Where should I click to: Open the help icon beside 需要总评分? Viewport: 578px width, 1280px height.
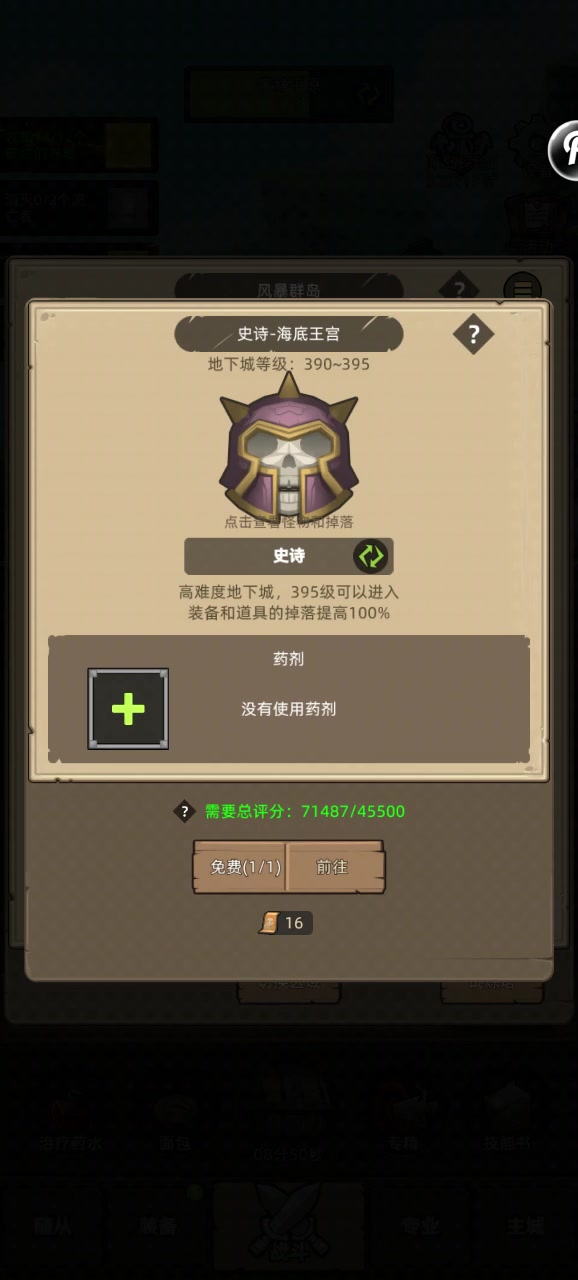click(184, 811)
